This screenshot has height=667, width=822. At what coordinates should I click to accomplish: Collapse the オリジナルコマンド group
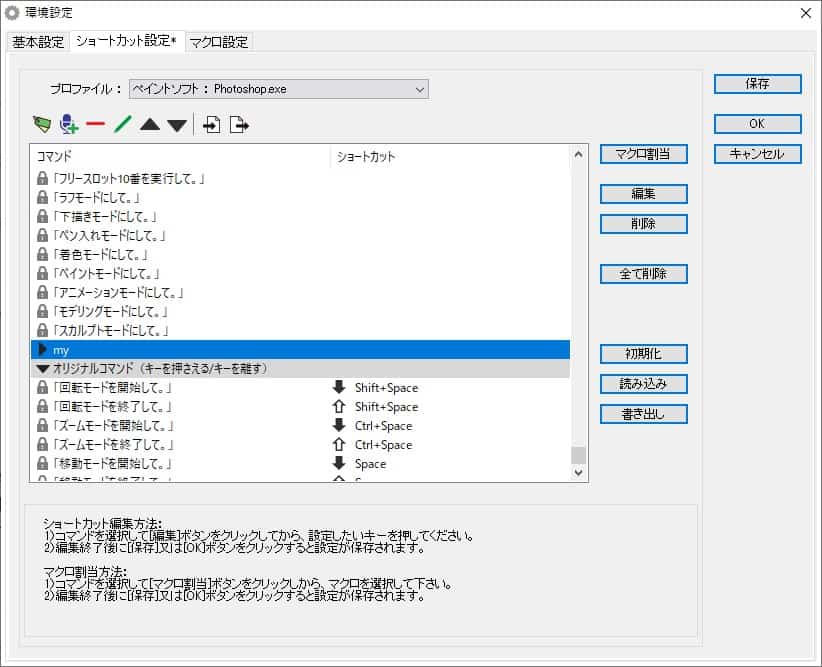(44, 369)
